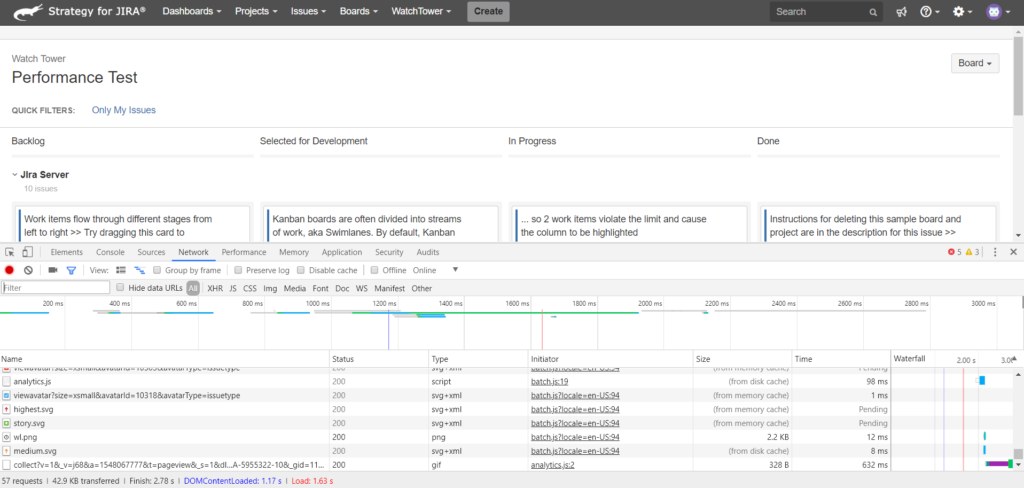
Task: Open the settings gear menu
Action: 962,12
